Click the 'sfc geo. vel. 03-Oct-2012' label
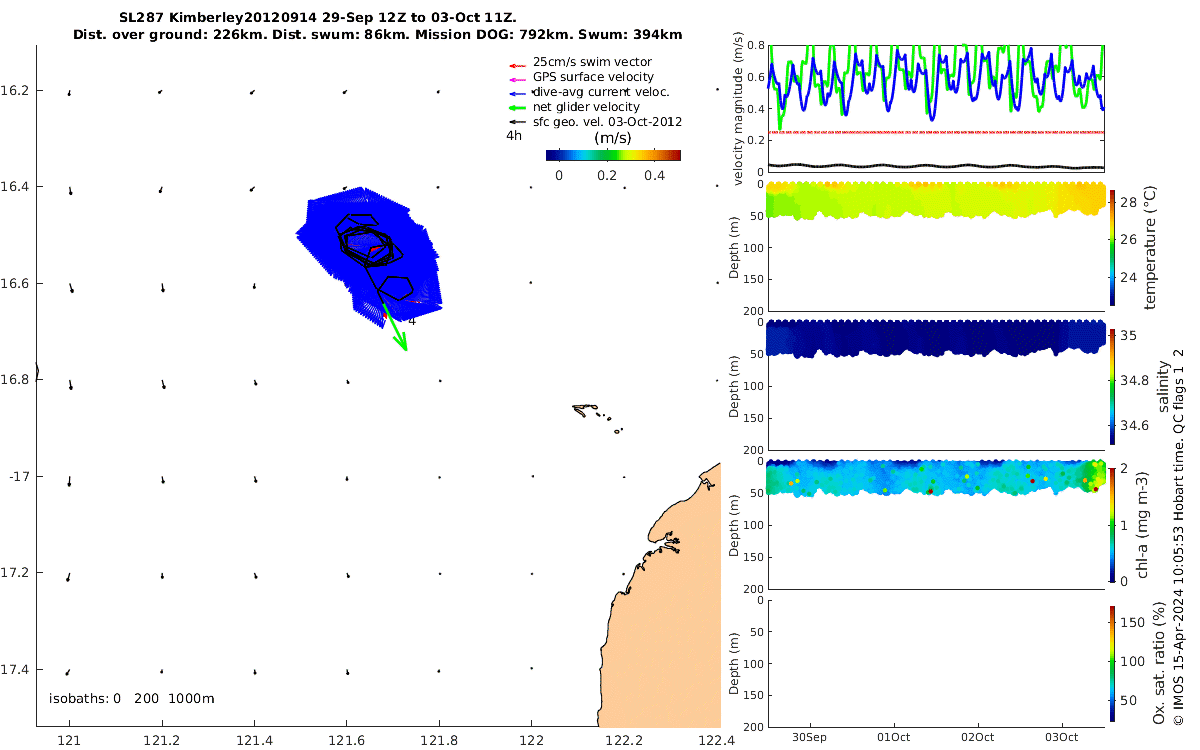 [607, 122]
